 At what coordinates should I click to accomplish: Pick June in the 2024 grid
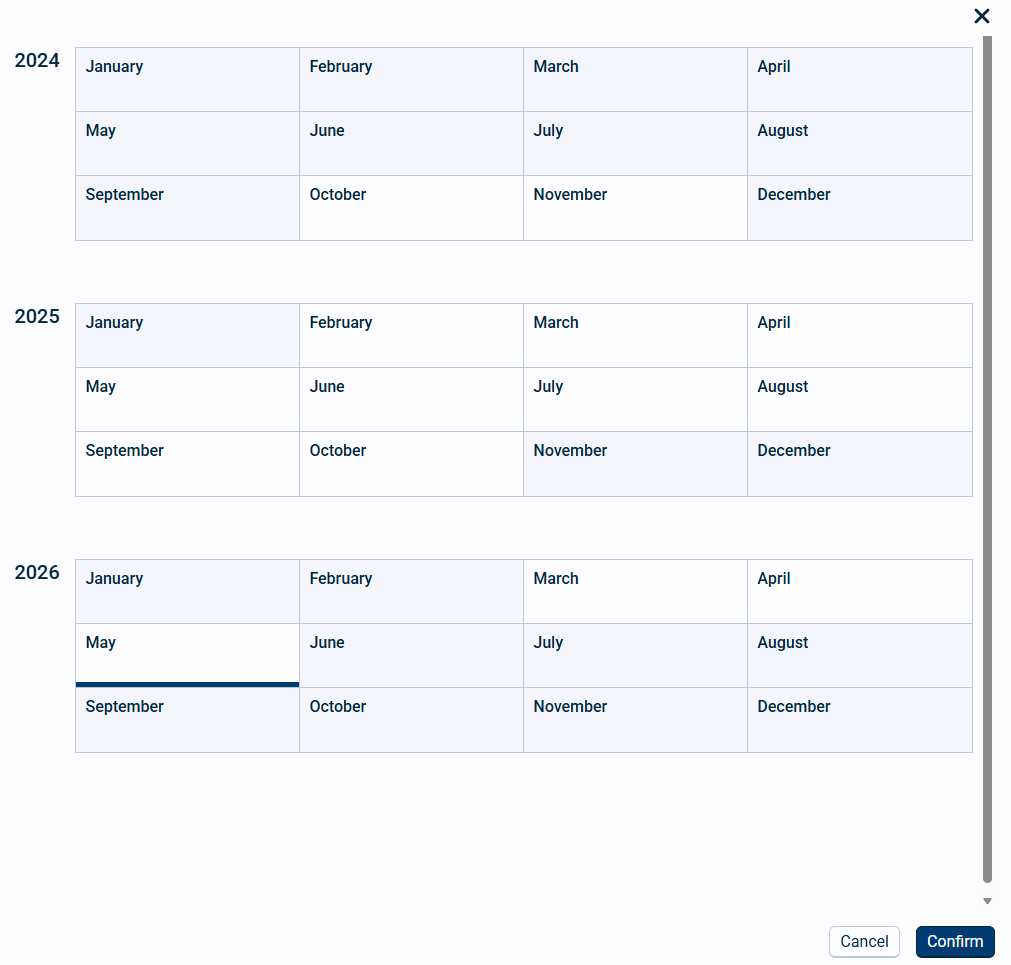tap(411, 144)
